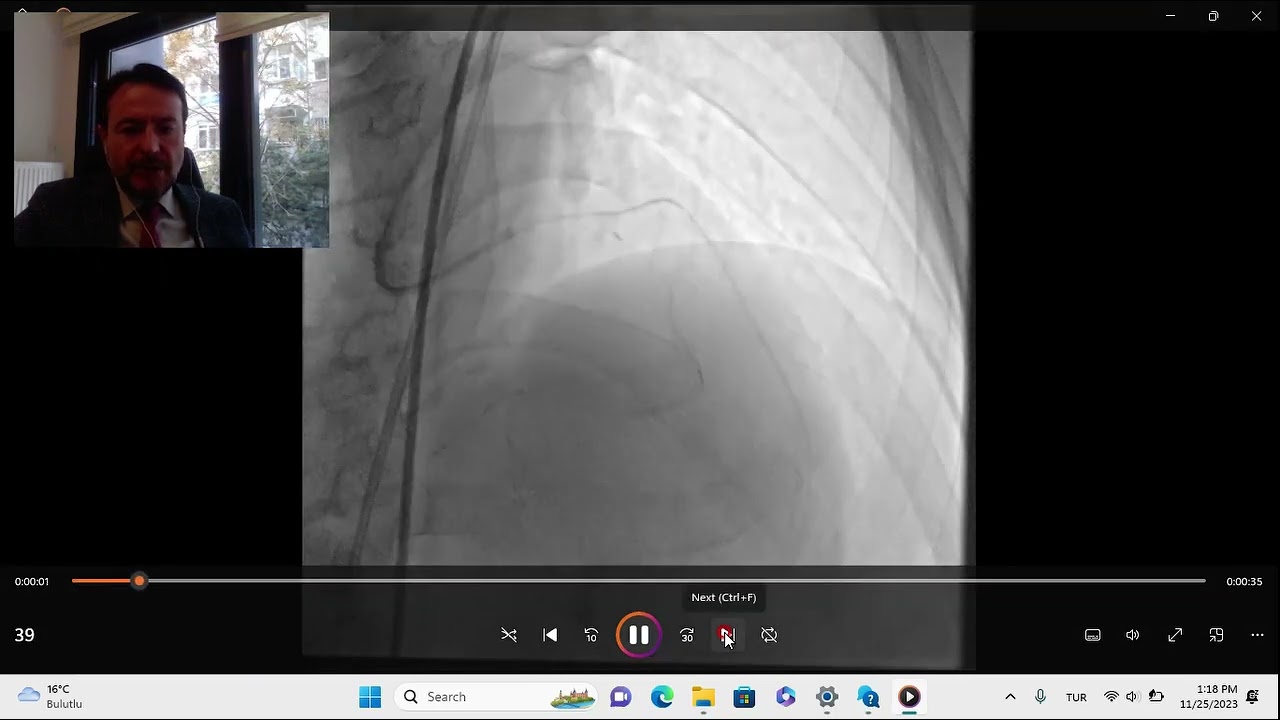The image size is (1280, 720).
Task: Launch Microsoft Edge from the taskbar
Action: click(662, 697)
